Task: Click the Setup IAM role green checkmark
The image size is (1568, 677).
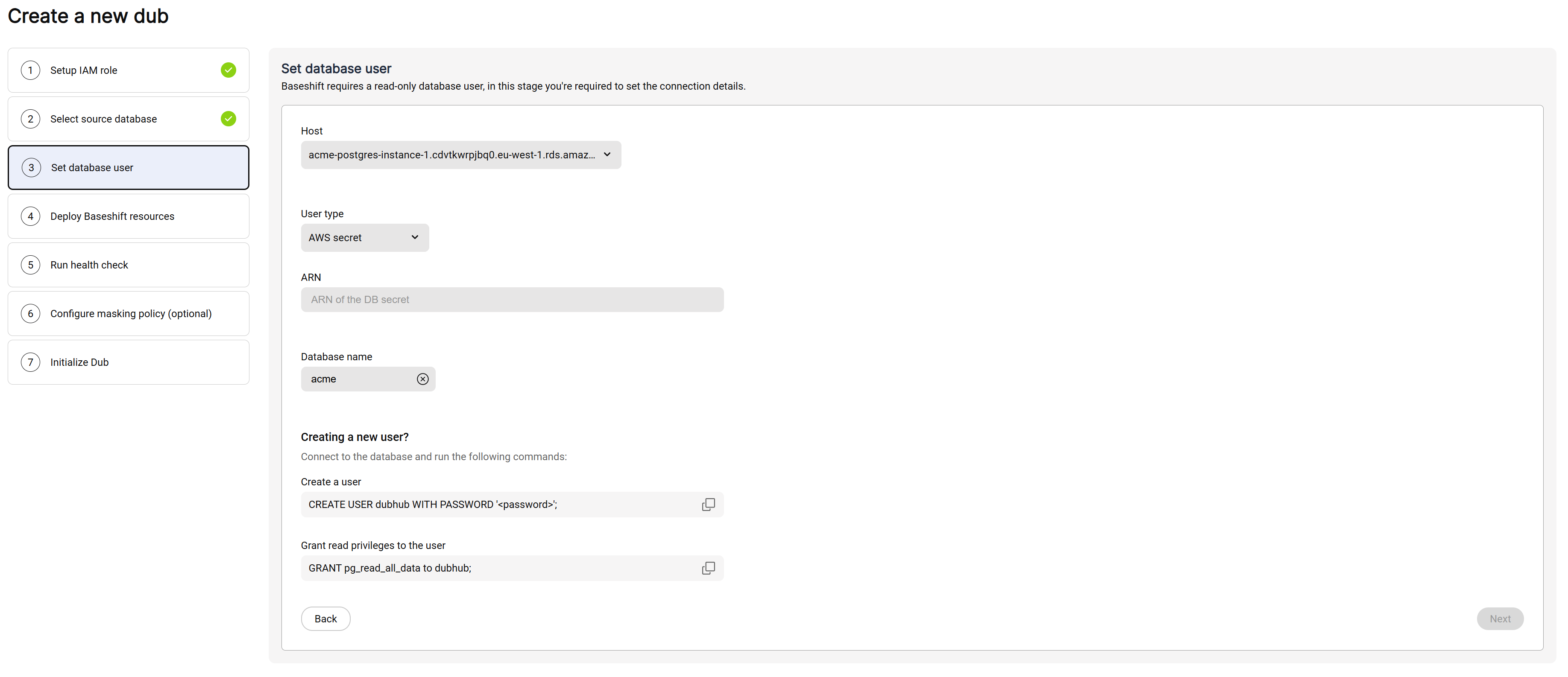Action: coord(228,70)
